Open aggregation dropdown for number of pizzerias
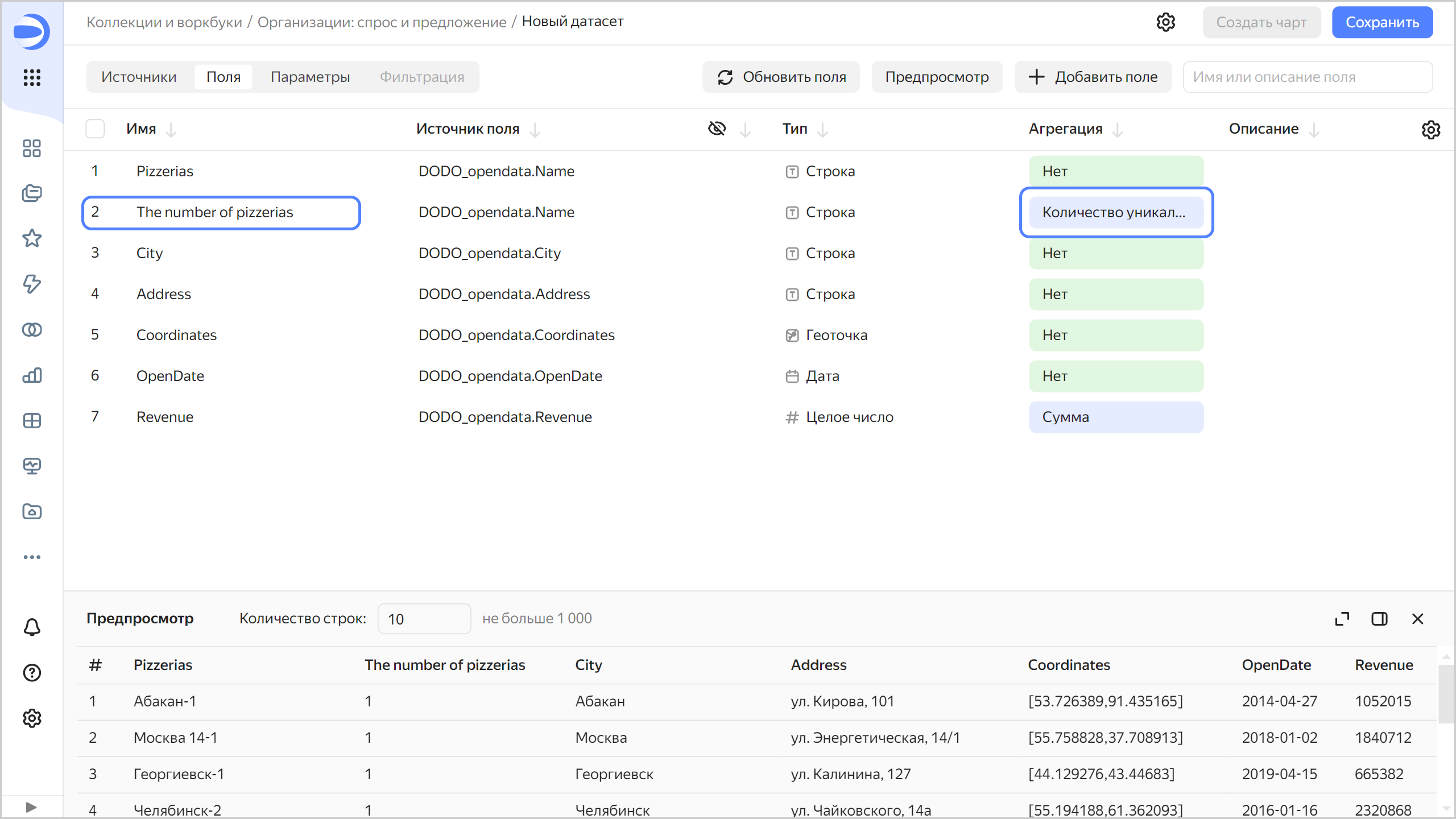Image resolution: width=1456 pixels, height=819 pixels. point(1115,212)
